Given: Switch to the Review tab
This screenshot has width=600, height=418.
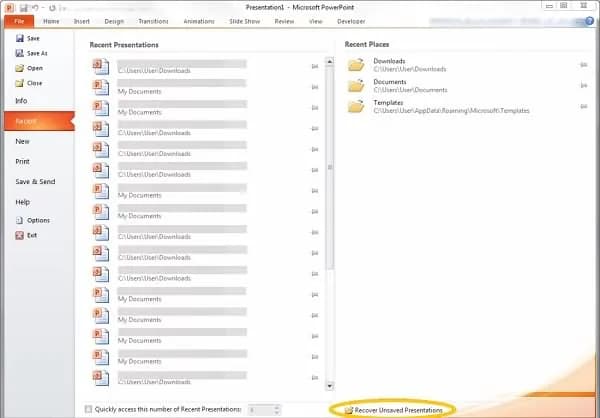Looking at the screenshot, I should pos(284,21).
